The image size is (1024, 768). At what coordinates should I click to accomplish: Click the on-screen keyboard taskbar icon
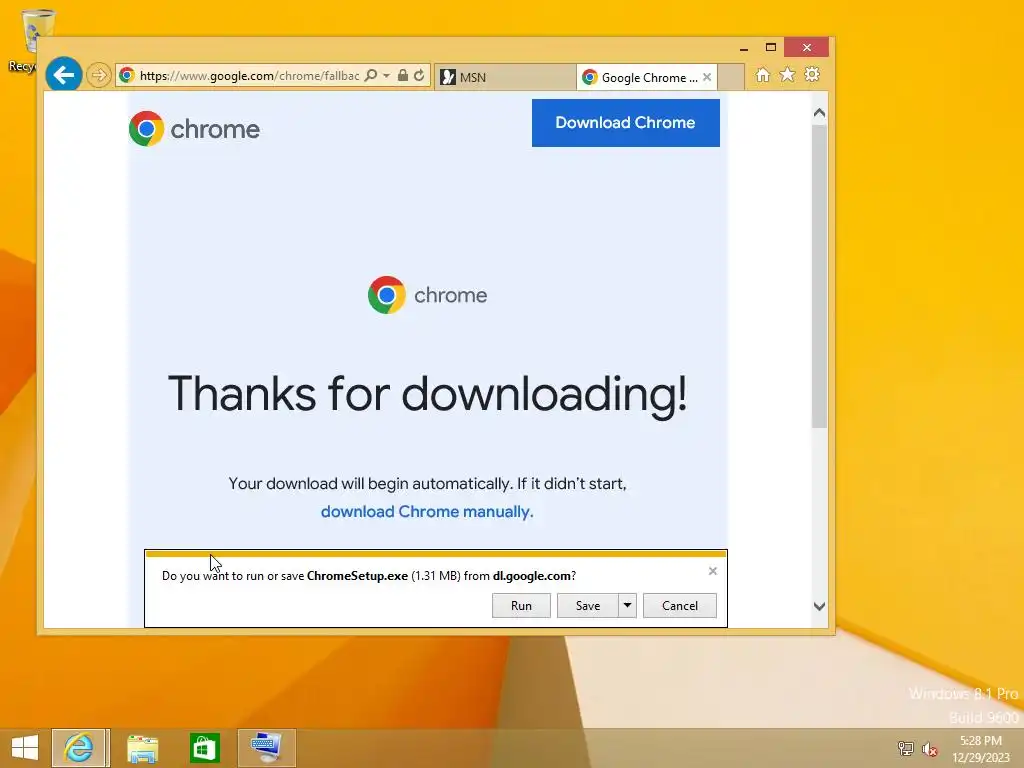point(266,748)
